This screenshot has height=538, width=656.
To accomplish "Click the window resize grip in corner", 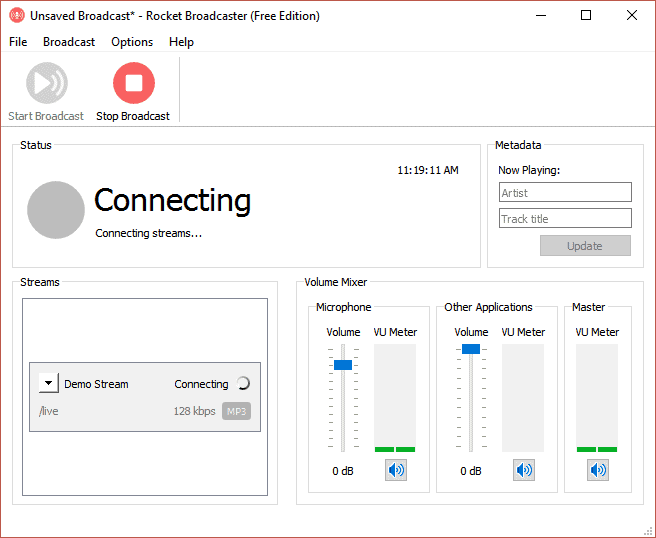I will pyautogui.click(x=649, y=531).
